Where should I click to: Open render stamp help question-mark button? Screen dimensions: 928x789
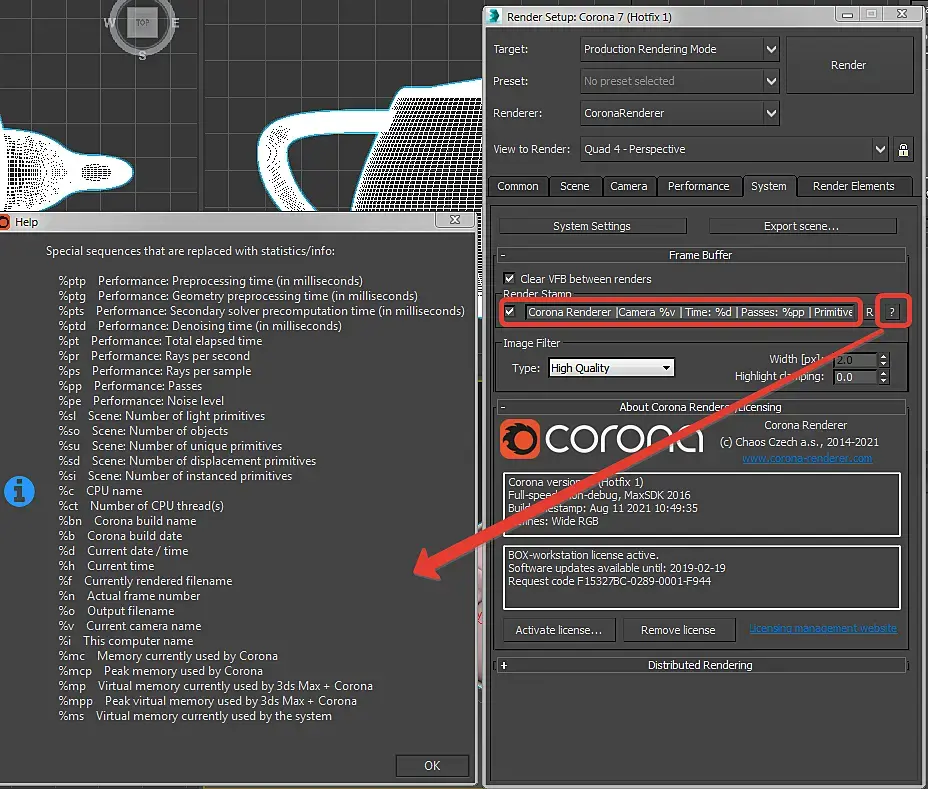point(892,312)
